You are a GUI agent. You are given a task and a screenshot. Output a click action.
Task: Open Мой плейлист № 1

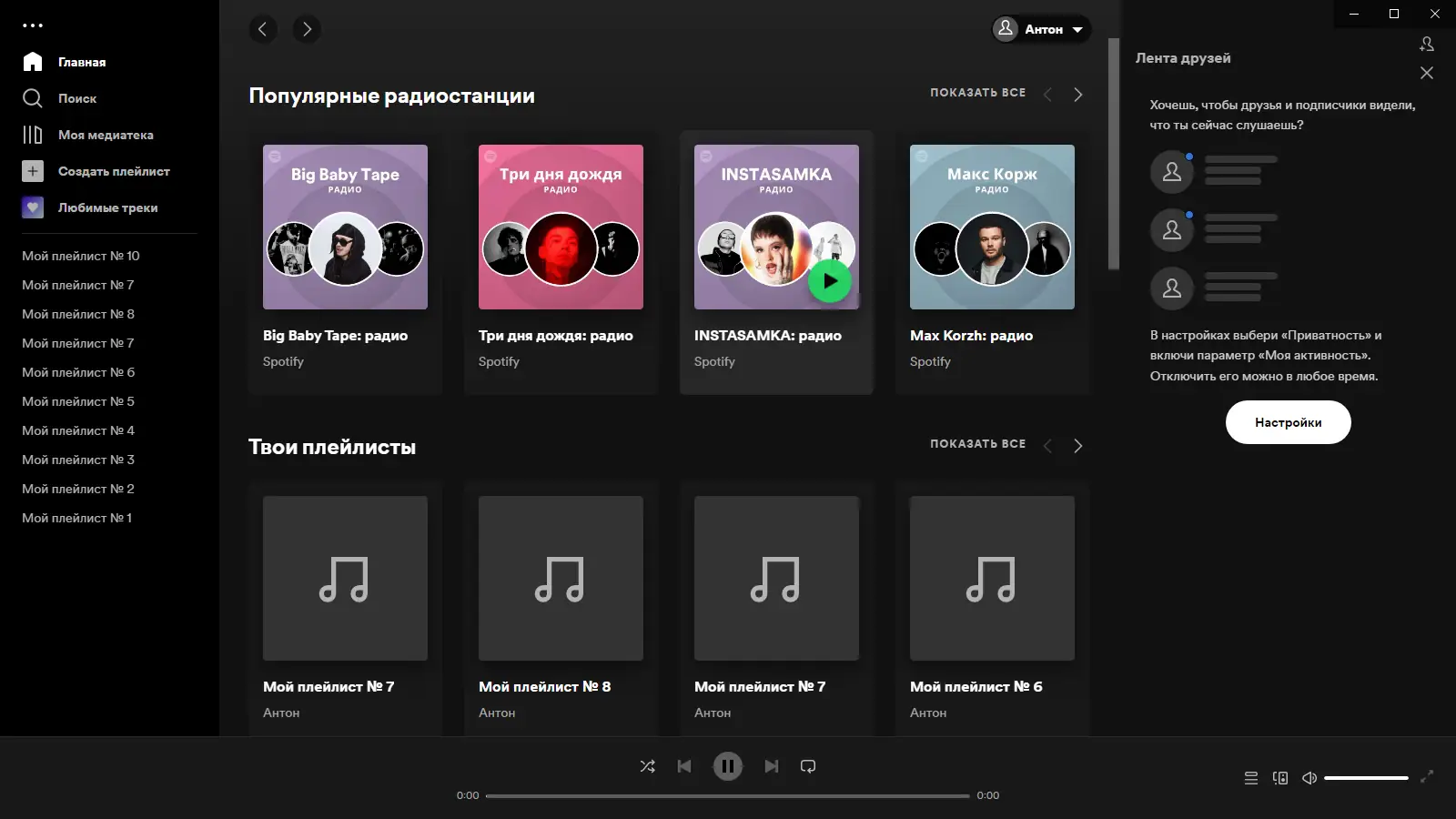point(77,518)
